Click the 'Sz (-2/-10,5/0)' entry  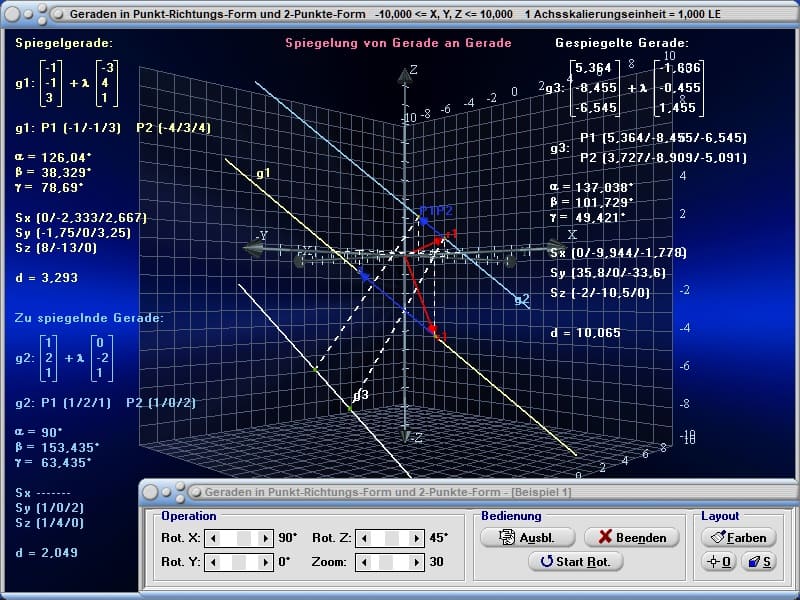[600, 293]
